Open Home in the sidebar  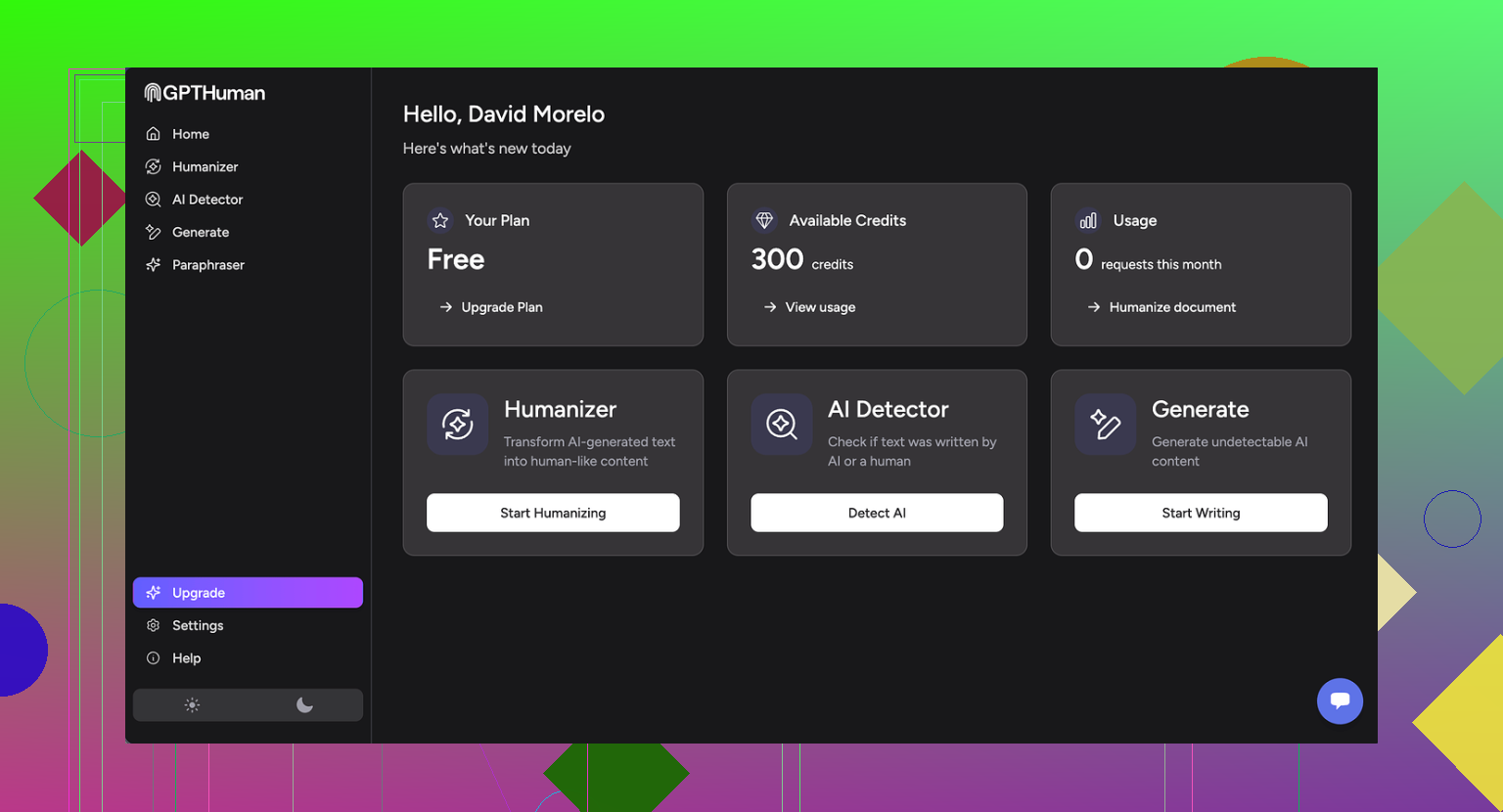(x=190, y=134)
